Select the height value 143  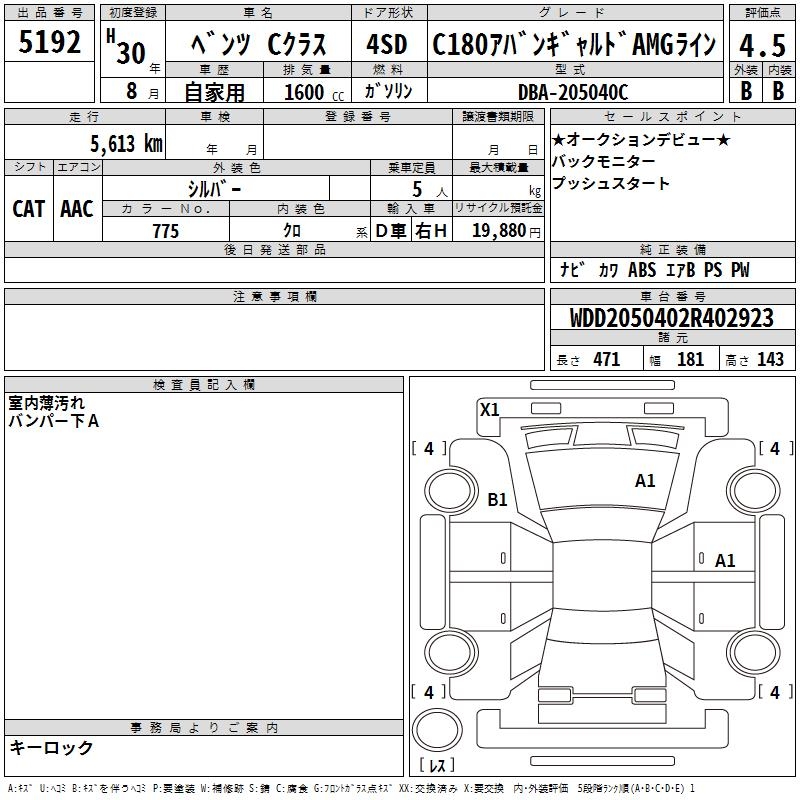click(x=770, y=359)
